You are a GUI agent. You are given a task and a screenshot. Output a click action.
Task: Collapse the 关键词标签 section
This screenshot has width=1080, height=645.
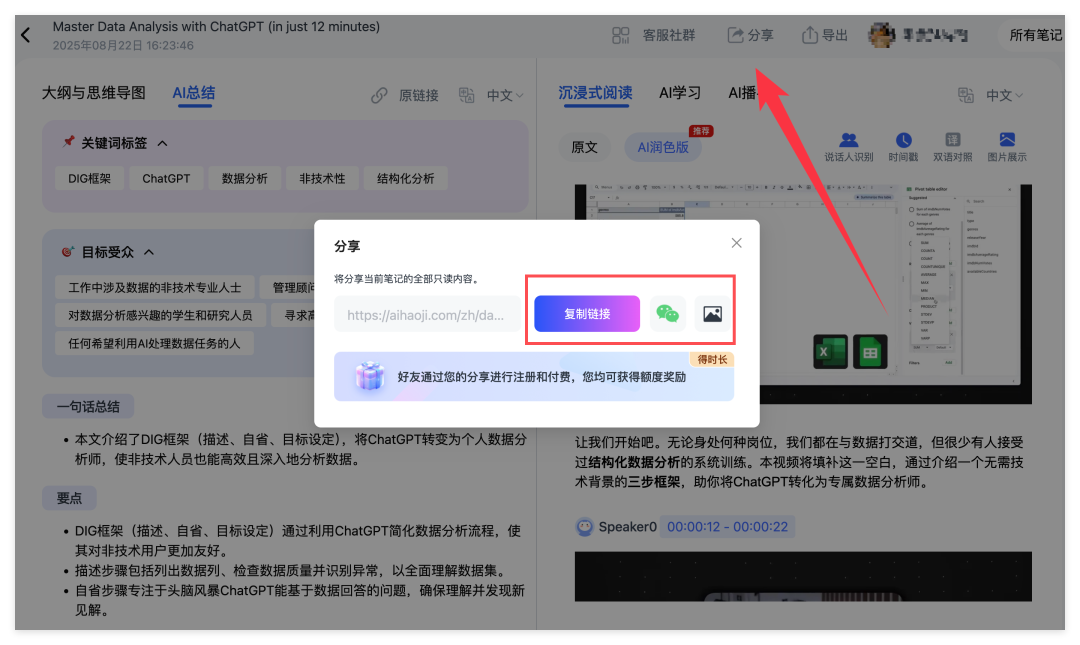point(163,143)
